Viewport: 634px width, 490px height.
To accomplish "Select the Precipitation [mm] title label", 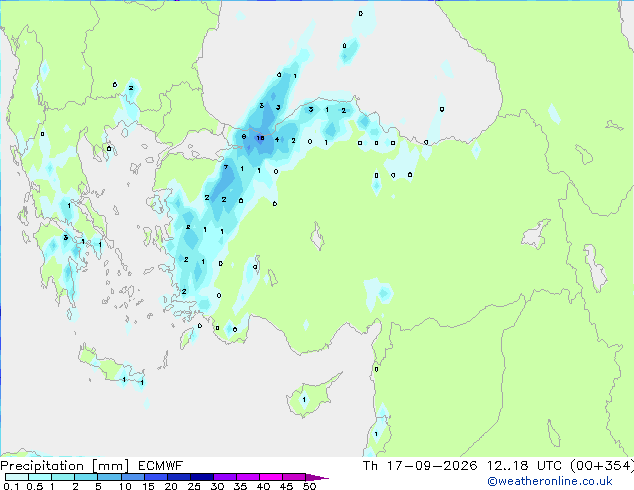I will pos(65,466).
